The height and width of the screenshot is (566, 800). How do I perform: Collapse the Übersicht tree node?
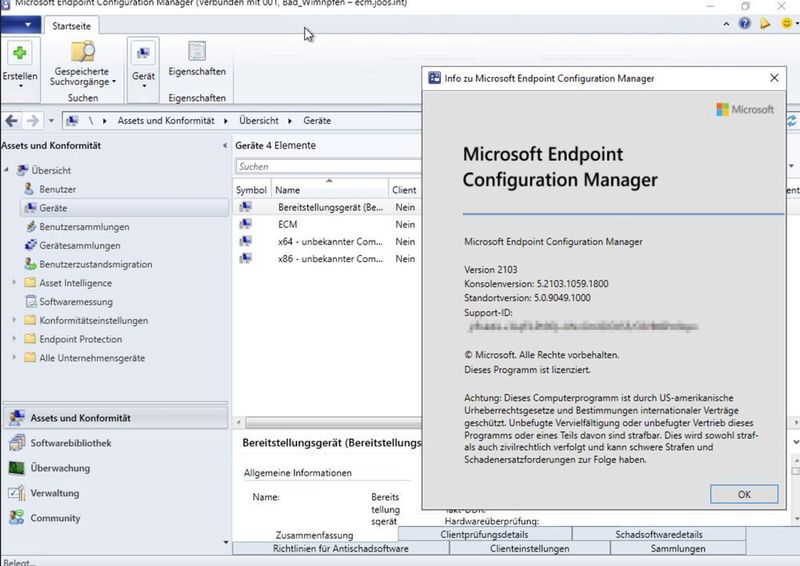click(7, 169)
